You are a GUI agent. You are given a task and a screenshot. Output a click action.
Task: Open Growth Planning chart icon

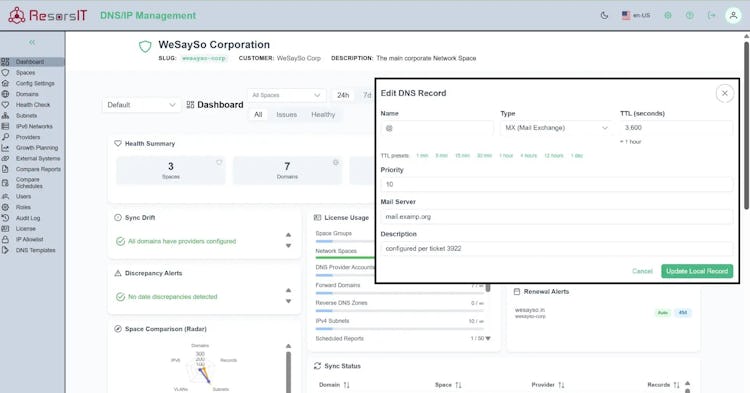coord(5,148)
